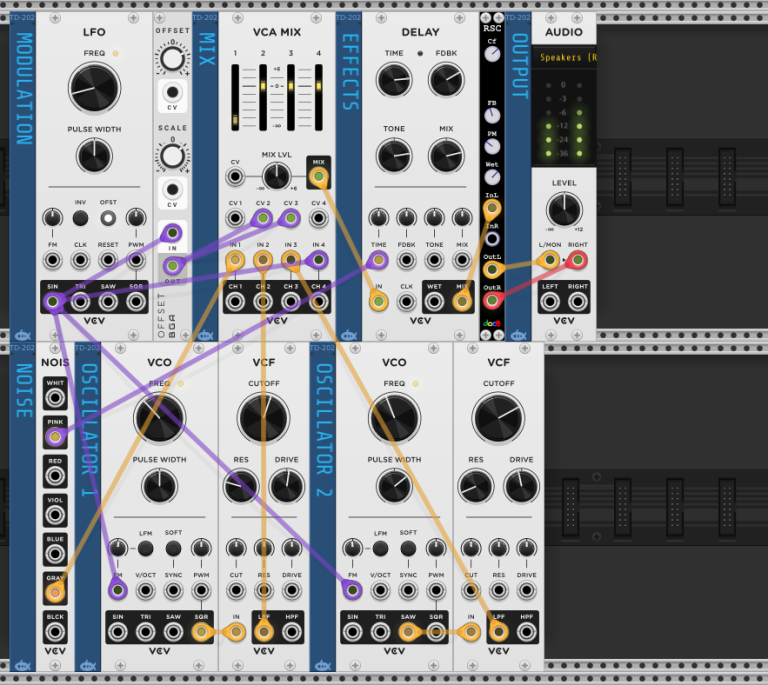The height and width of the screenshot is (685, 768).
Task: Click the Audio L/MON input jack
Action: (550, 260)
